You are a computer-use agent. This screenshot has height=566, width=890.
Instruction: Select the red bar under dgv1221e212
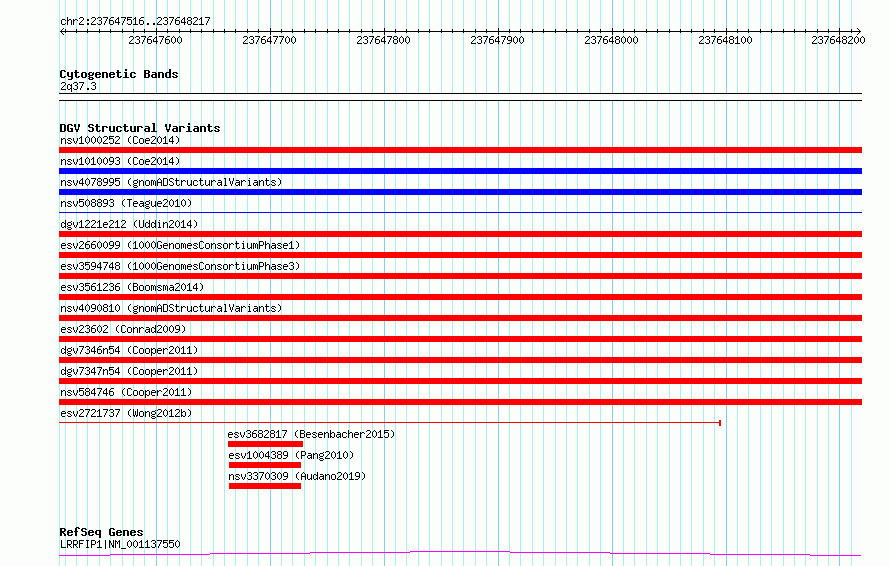[460, 234]
